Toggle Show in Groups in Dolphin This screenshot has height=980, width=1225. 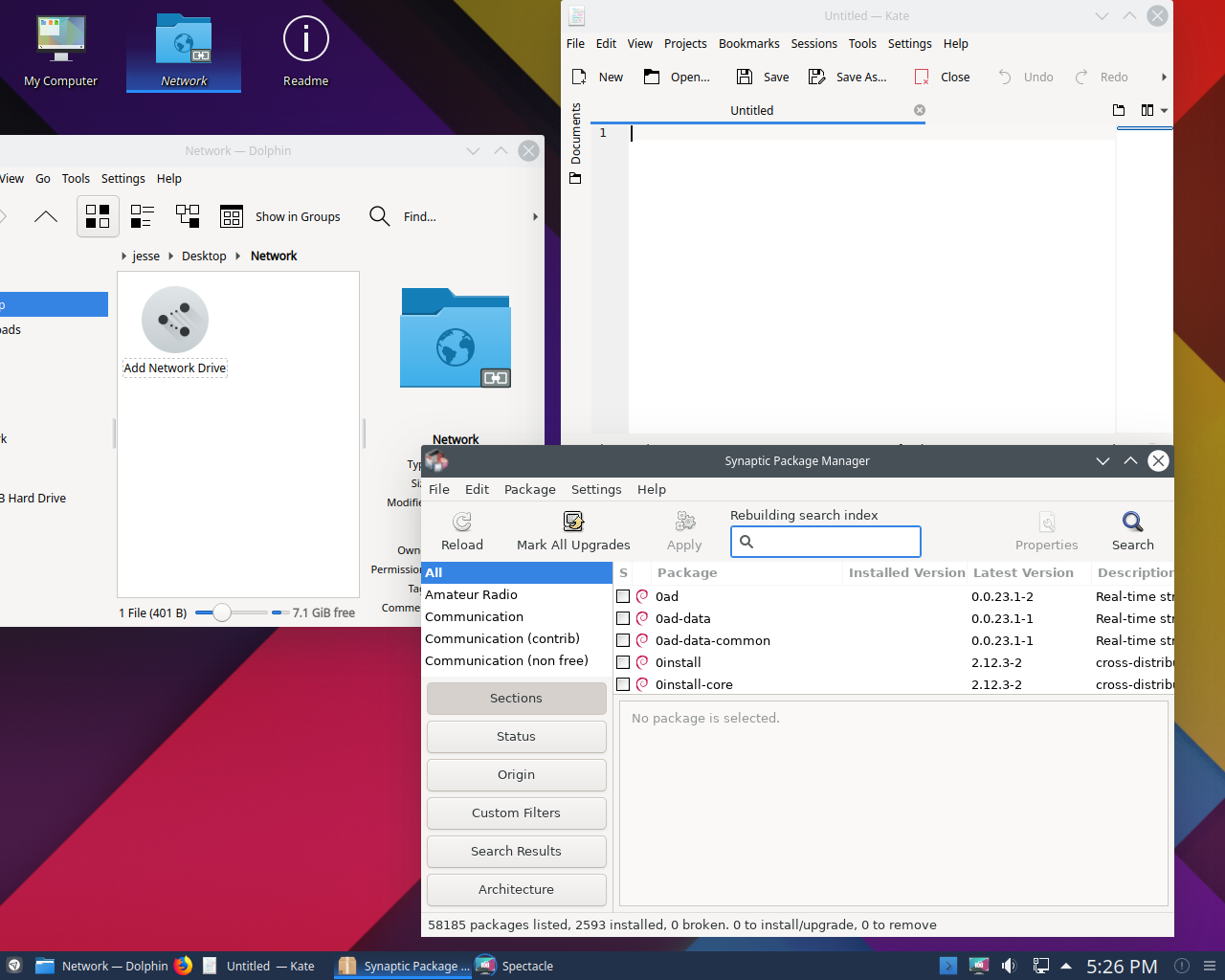coord(280,216)
